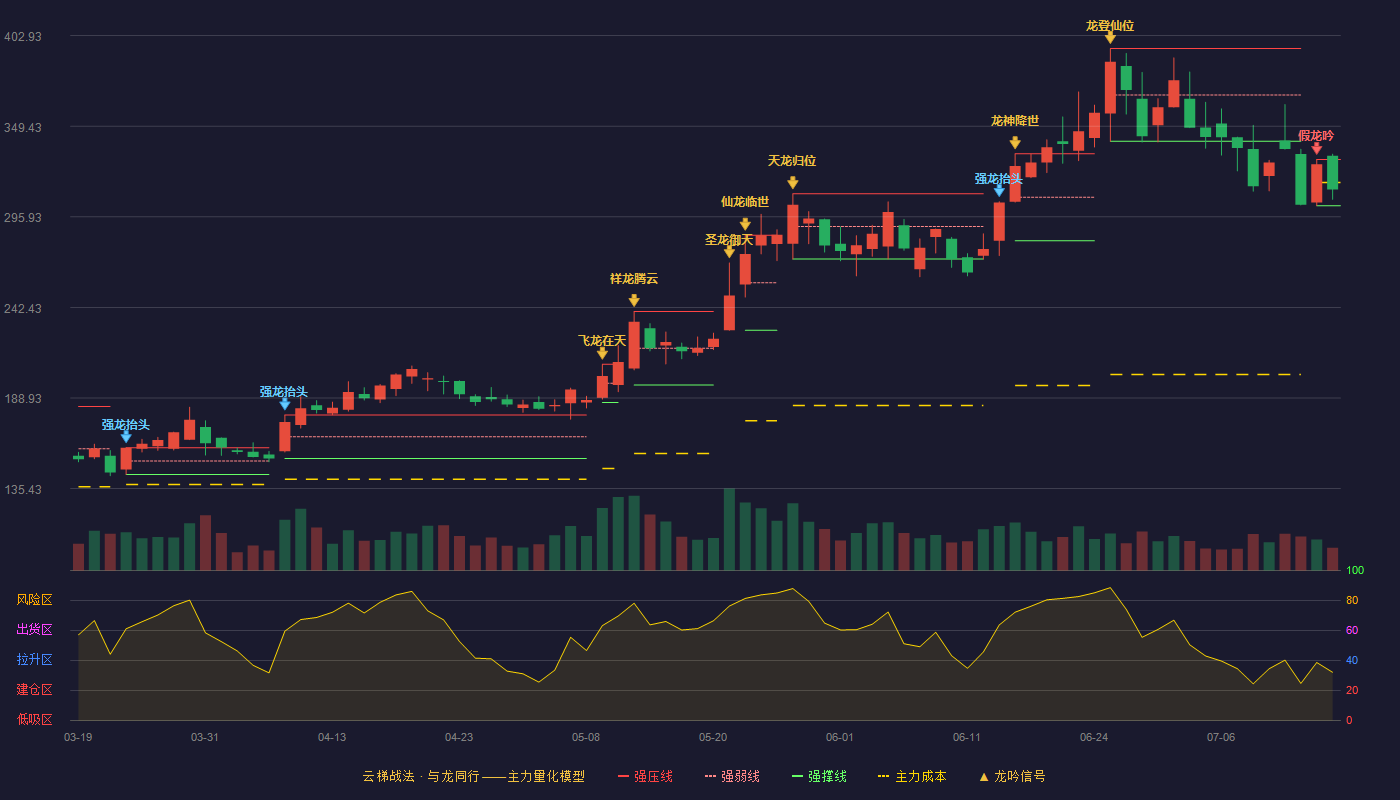Screen dimensions: 1400x800
Task: Click the 05-20 date axis label
Action: (713, 737)
